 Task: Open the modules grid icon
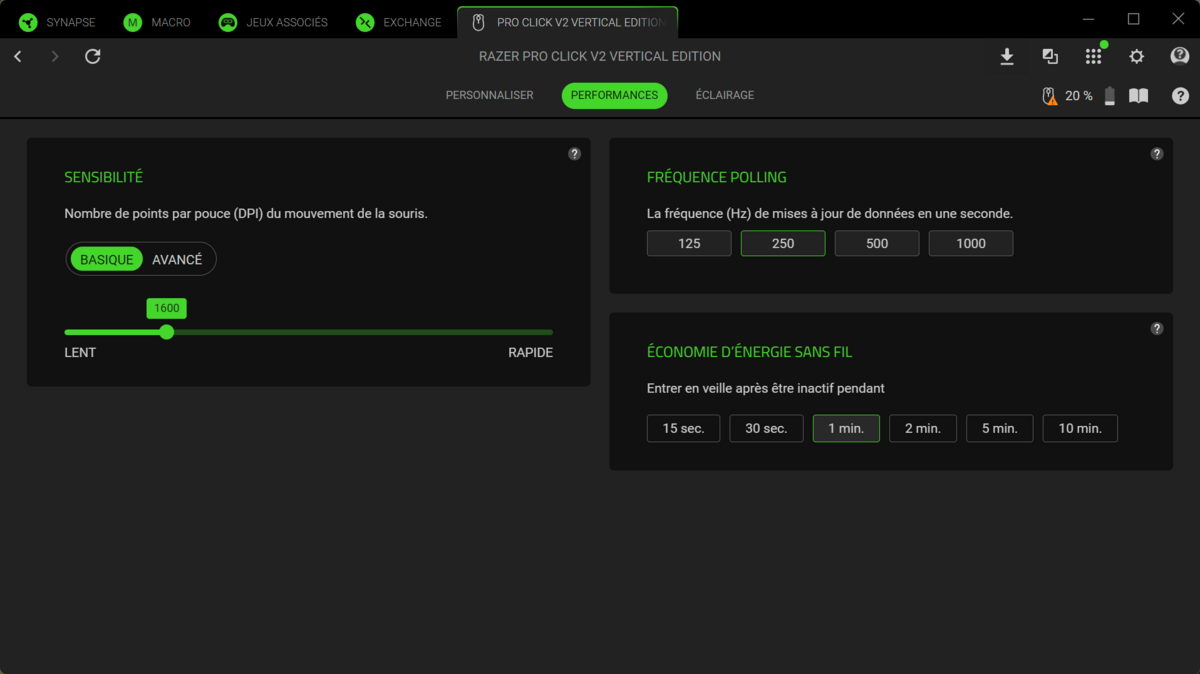(x=1093, y=57)
